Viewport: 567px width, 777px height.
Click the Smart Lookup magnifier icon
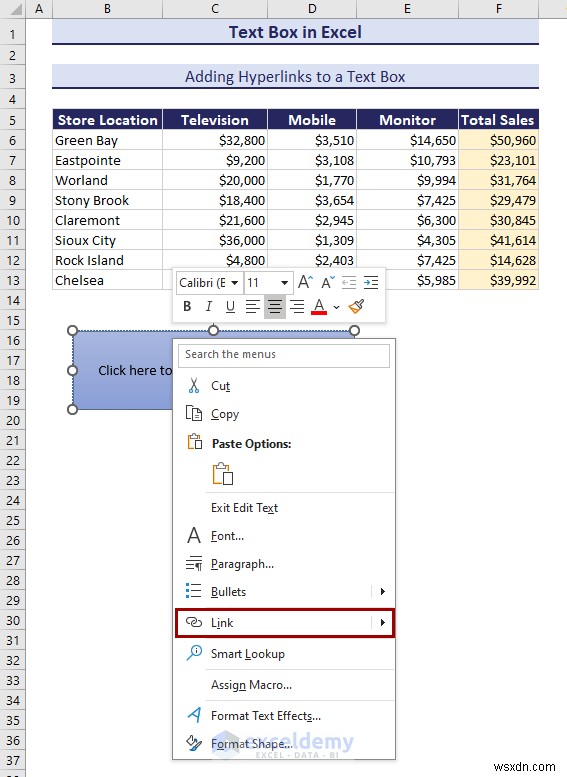click(x=194, y=653)
